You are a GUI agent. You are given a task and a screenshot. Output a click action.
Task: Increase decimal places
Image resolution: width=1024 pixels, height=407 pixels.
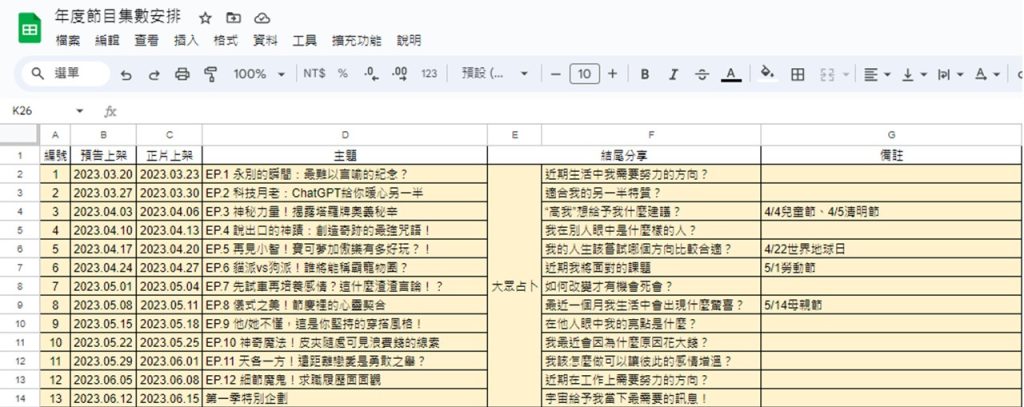(x=400, y=74)
